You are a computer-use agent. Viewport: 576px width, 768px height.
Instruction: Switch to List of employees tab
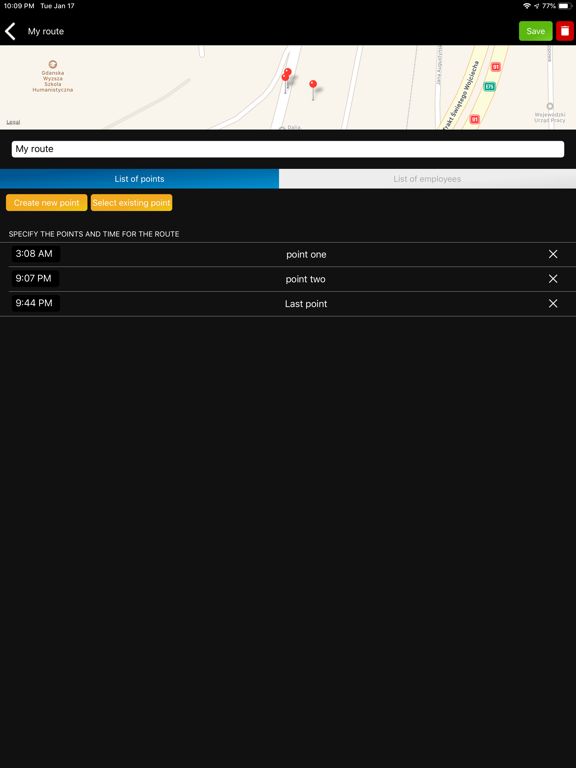coord(427,179)
